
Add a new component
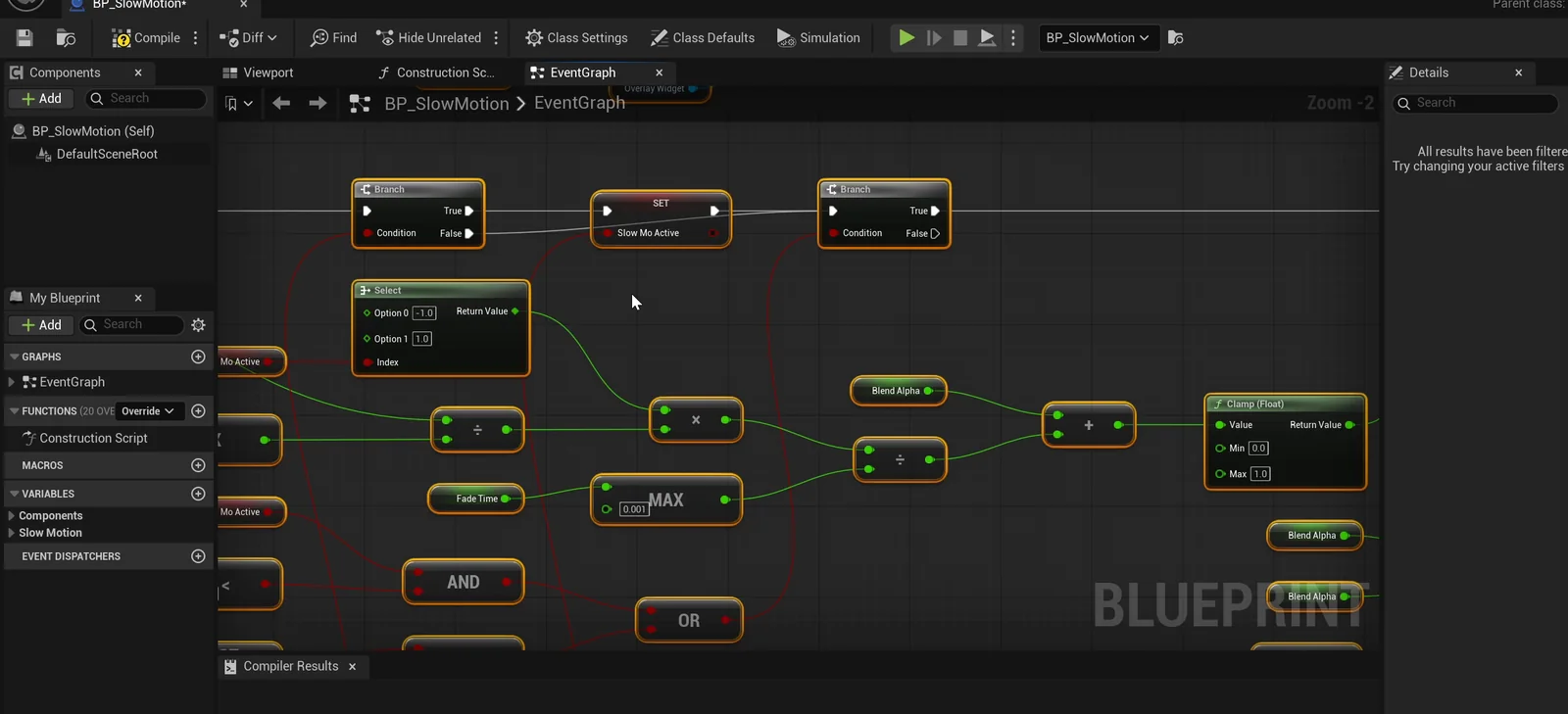[41, 99]
